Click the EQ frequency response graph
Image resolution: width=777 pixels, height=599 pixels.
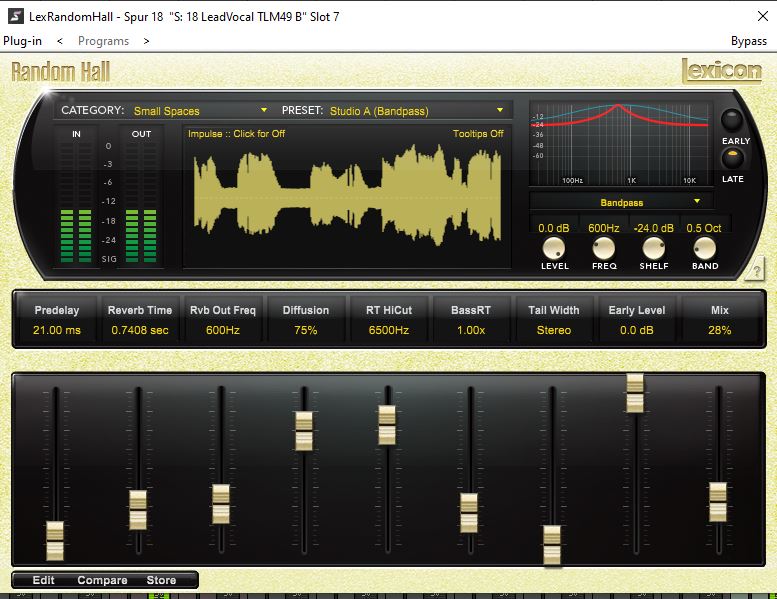621,143
